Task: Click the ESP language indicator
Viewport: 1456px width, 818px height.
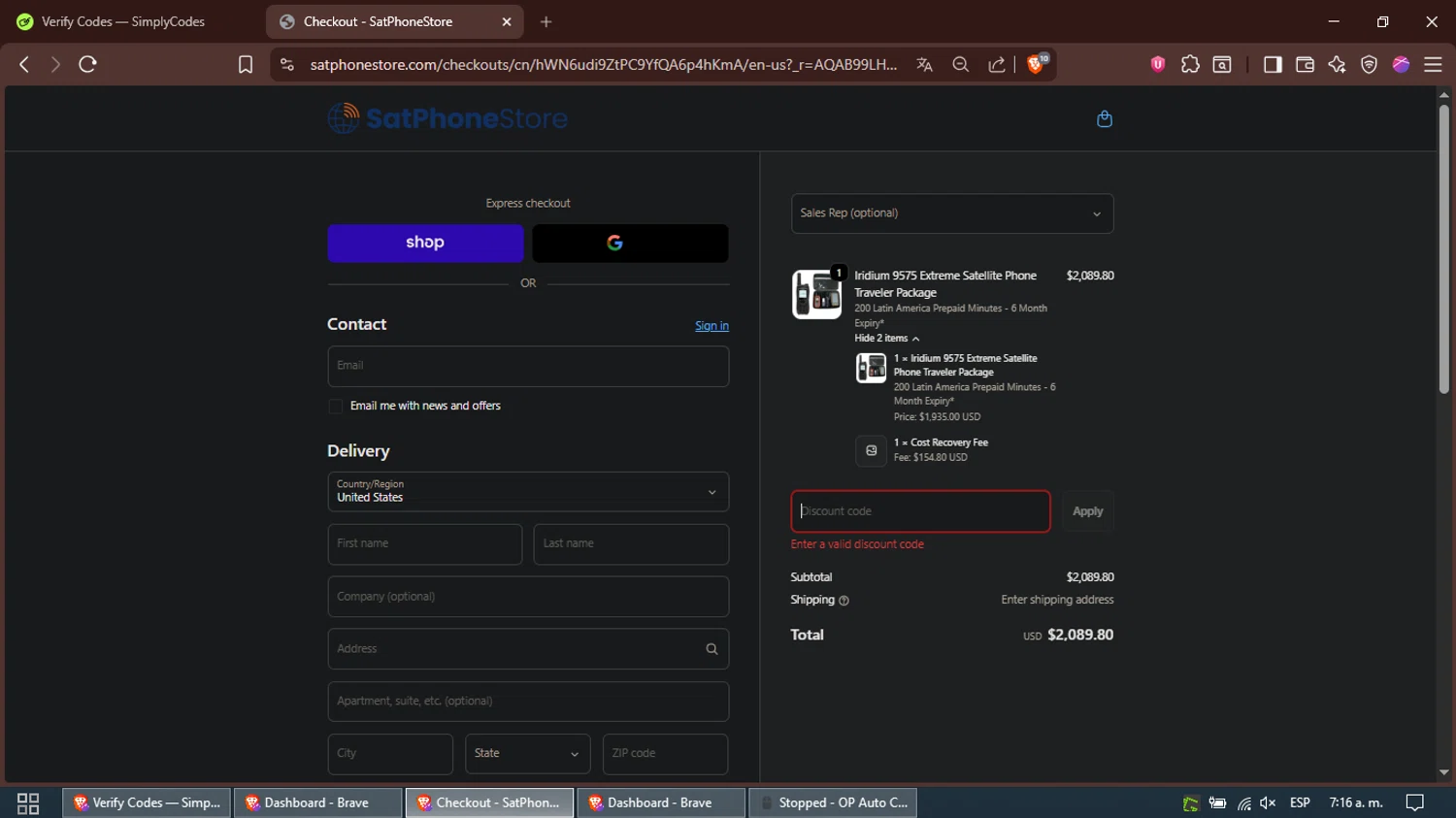Action: [x=1300, y=802]
